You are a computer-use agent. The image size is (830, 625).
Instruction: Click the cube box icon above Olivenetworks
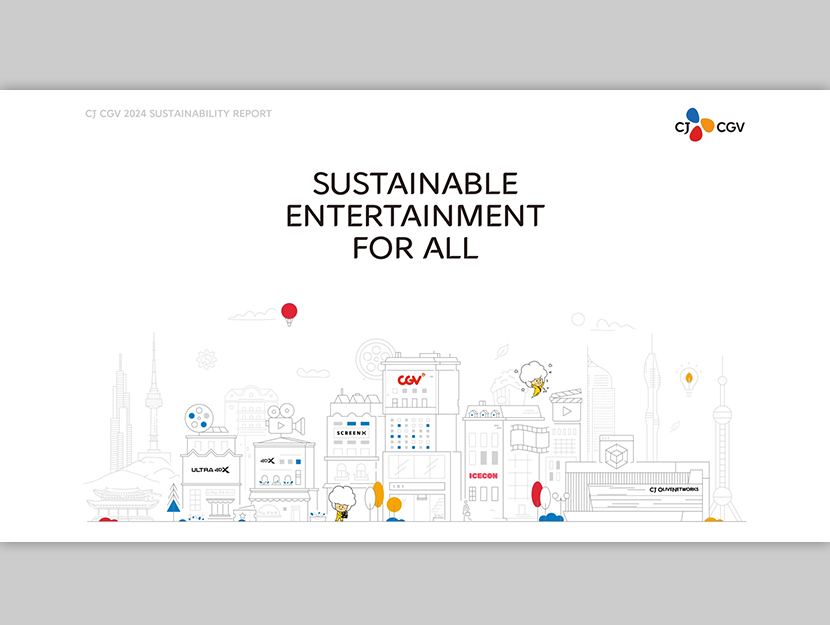(x=618, y=455)
